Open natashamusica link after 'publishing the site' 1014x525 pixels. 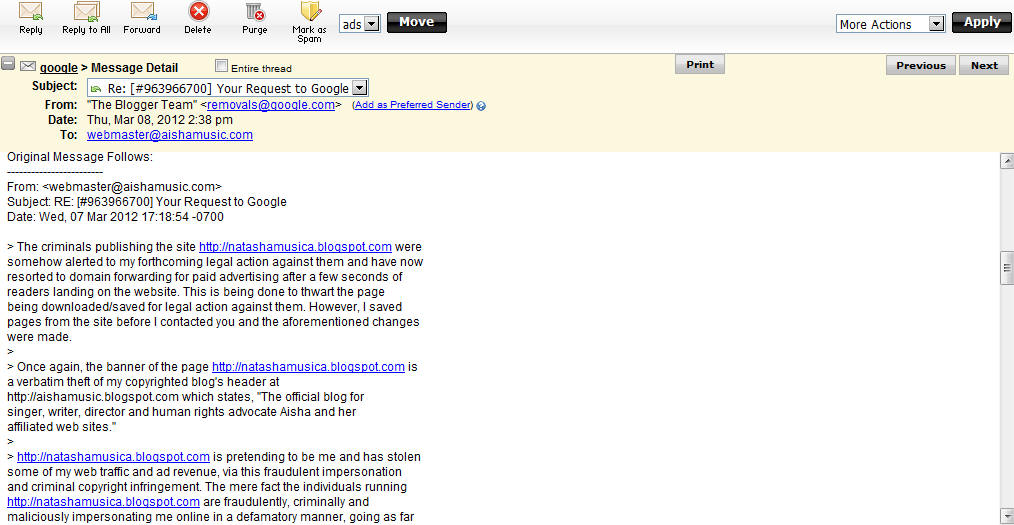[295, 246]
